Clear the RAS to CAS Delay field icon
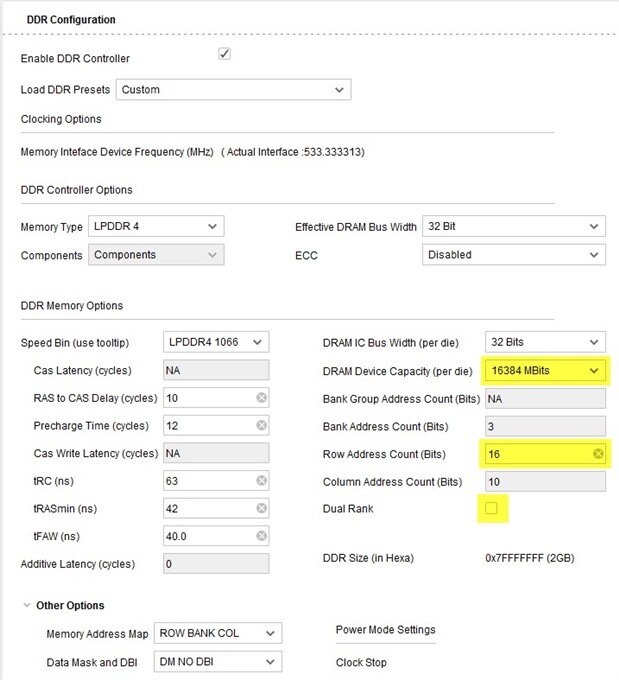The width and height of the screenshot is (619, 680). 261,398
